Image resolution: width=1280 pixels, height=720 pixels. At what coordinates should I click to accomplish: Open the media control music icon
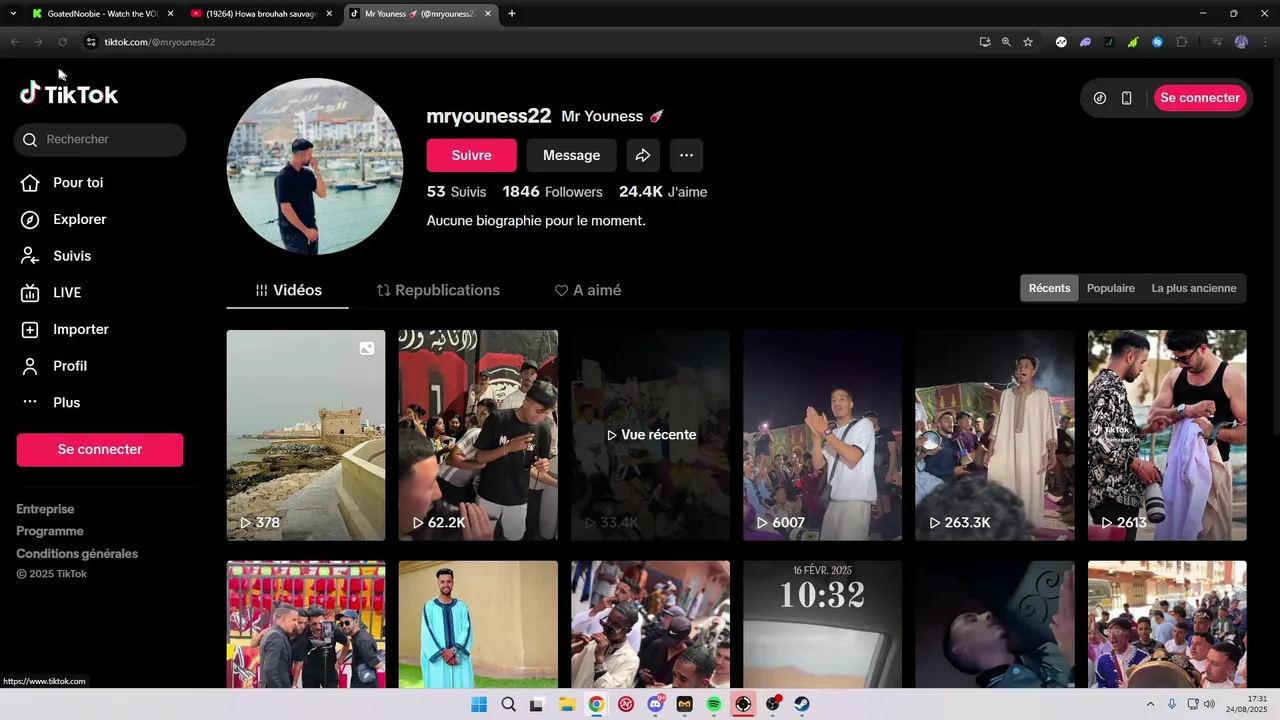click(1217, 42)
